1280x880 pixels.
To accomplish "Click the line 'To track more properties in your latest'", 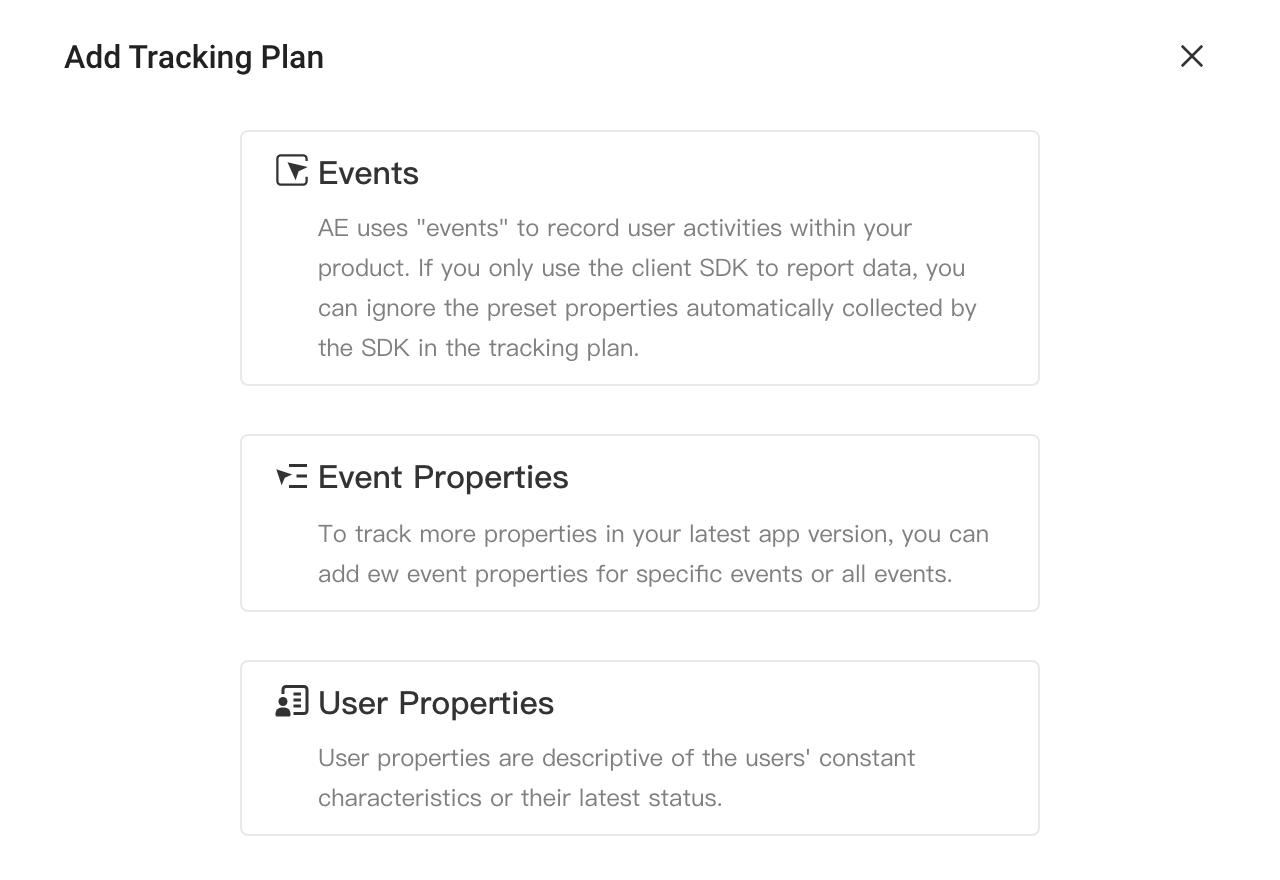I will point(653,534).
